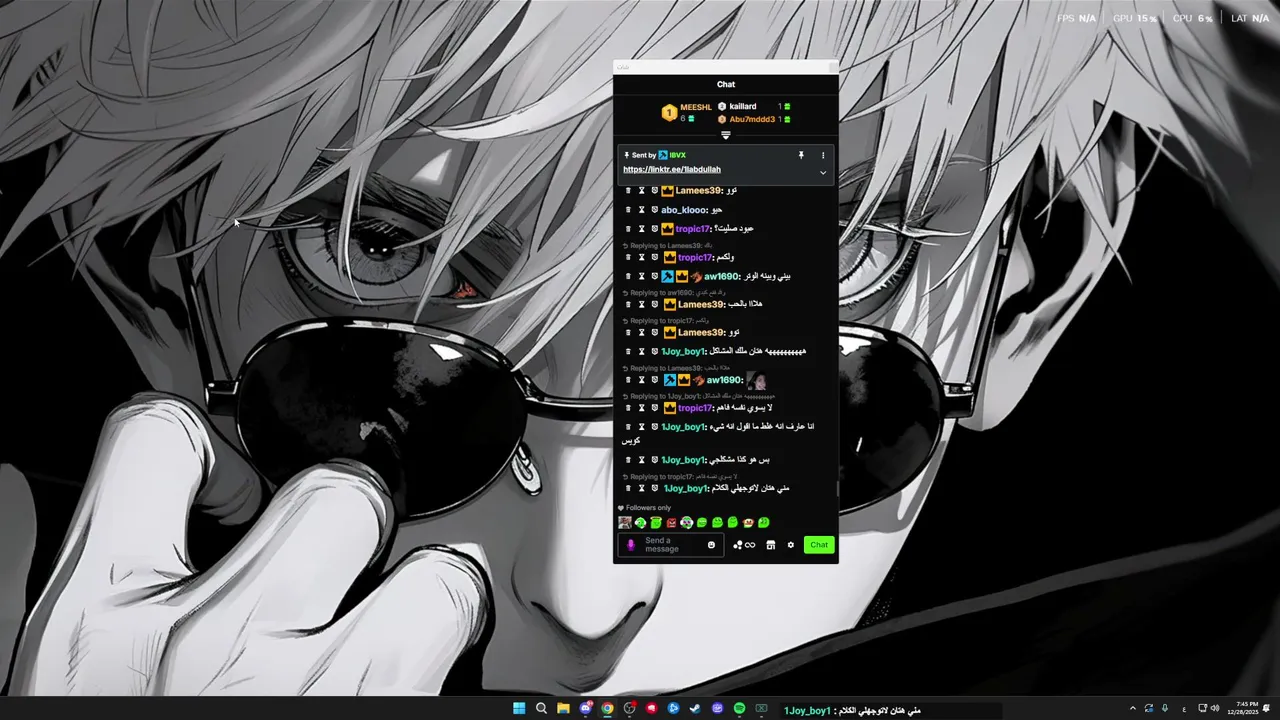Image resolution: width=1280 pixels, height=720 pixels.
Task: Insert the red angry quick emote
Action: point(671,522)
